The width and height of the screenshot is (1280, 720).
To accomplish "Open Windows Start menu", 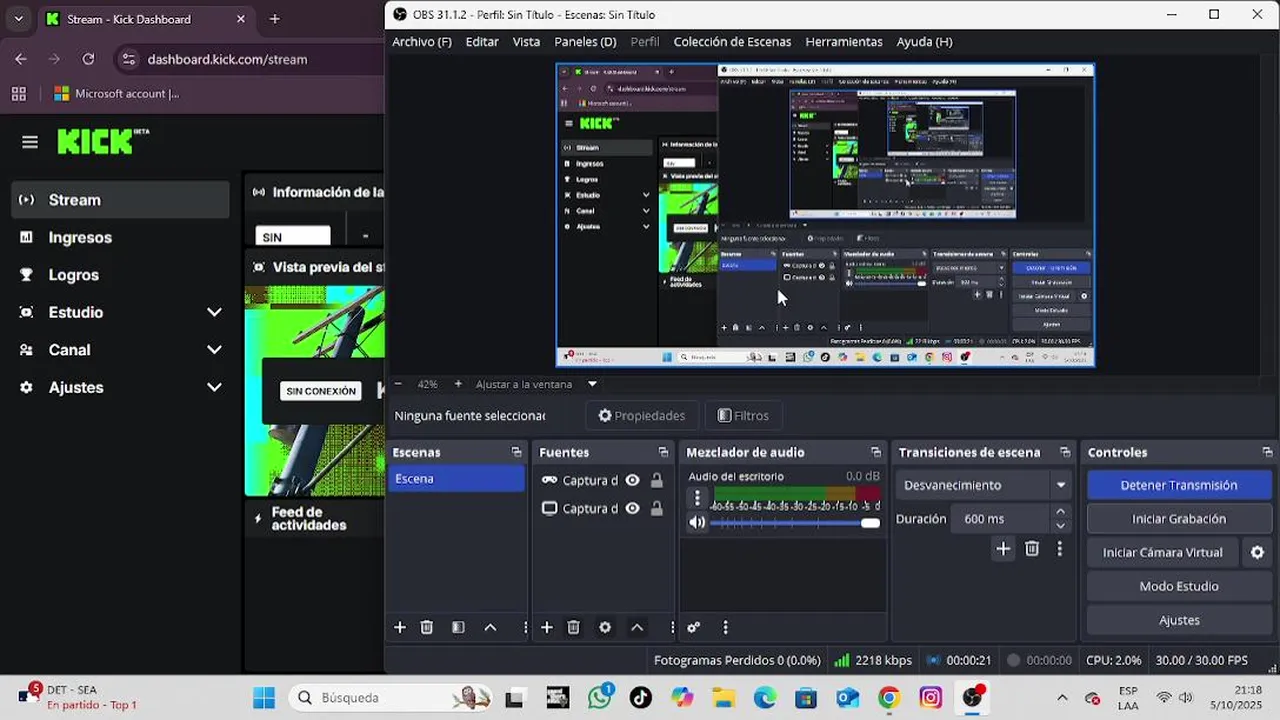I will tap(264, 697).
